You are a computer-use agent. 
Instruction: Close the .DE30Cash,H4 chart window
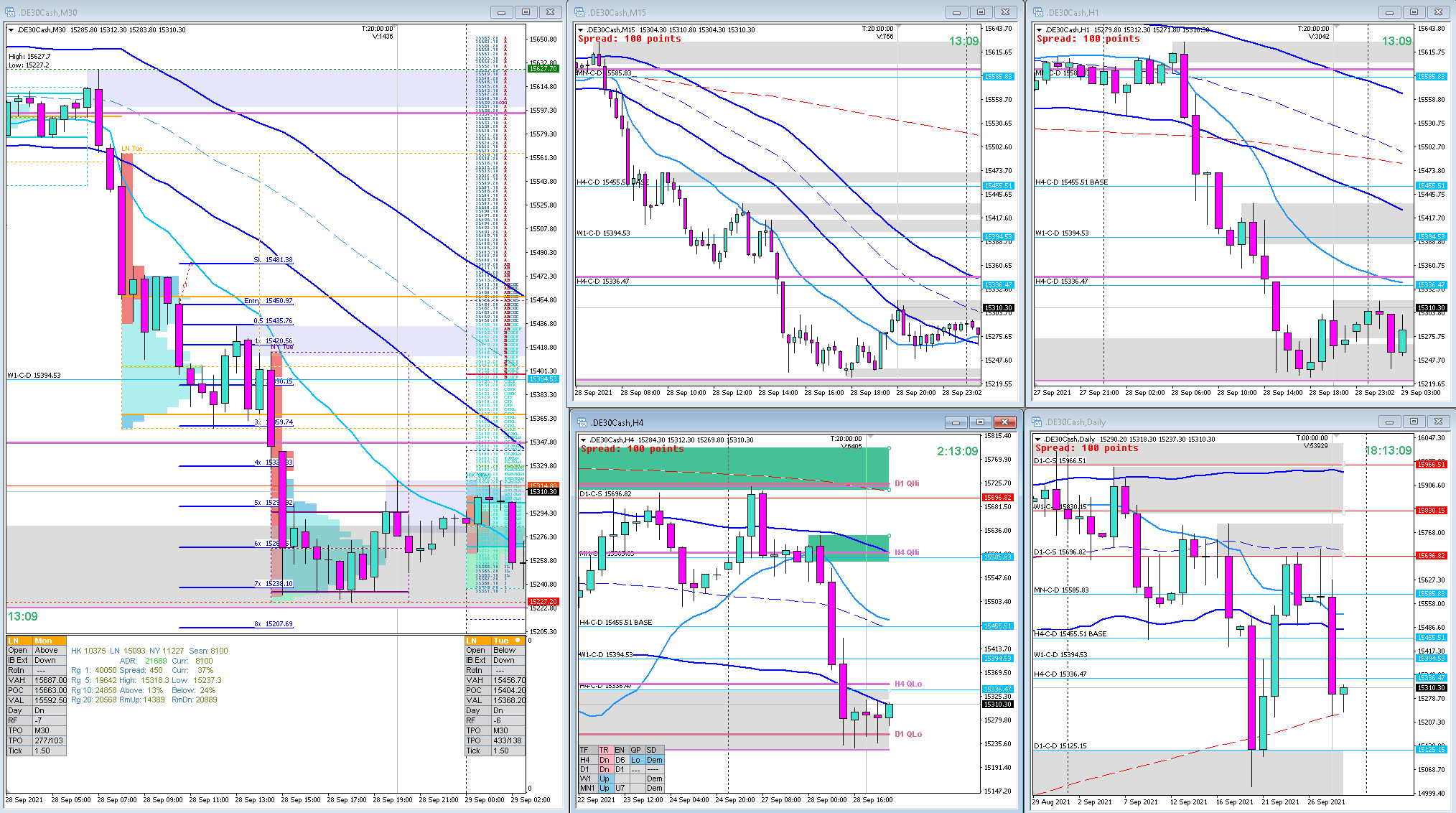(1005, 422)
